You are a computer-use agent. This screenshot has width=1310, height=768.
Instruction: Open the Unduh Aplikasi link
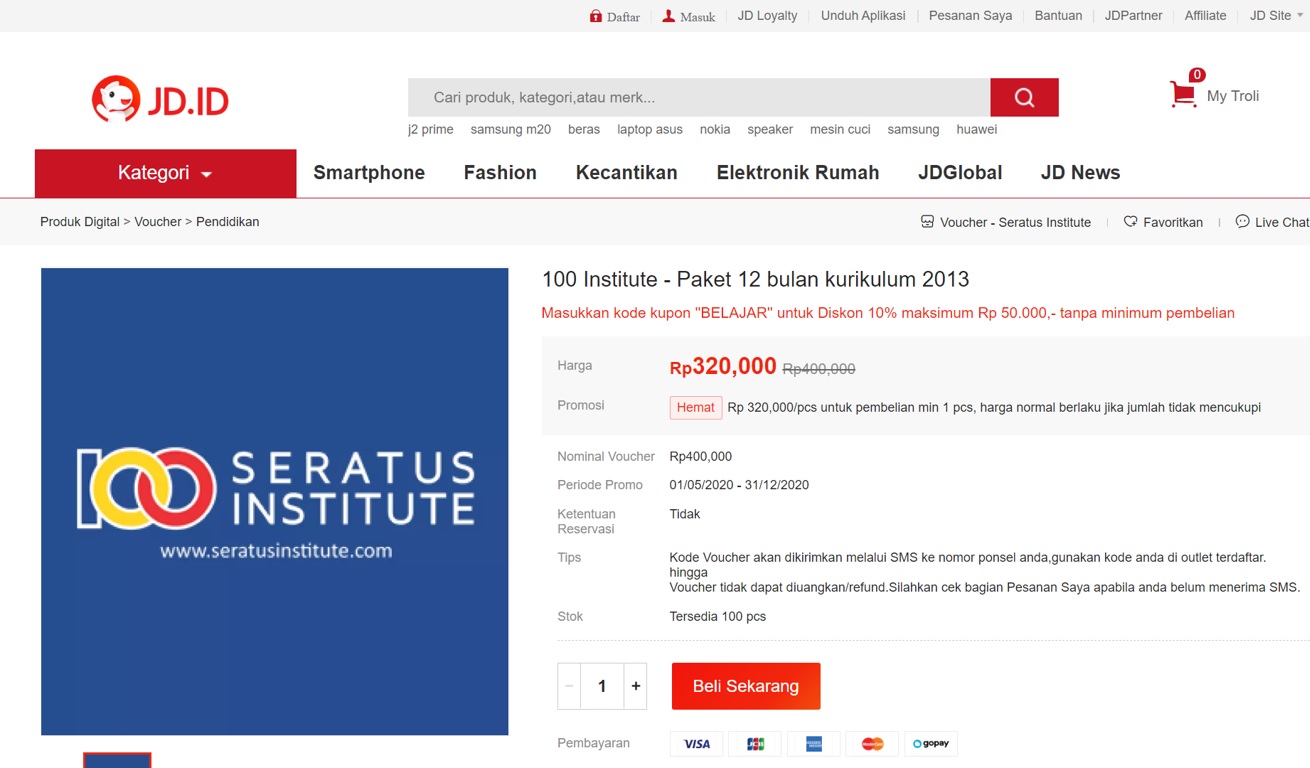pos(863,16)
